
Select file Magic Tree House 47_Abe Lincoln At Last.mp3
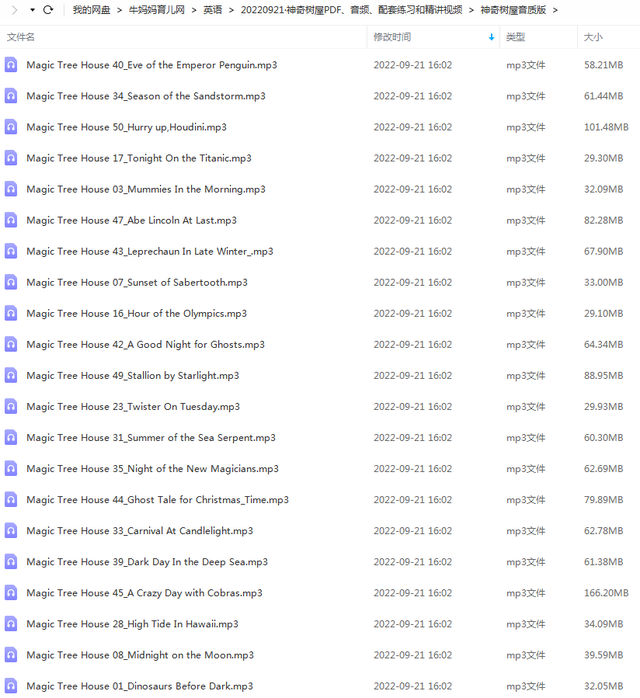coord(132,220)
